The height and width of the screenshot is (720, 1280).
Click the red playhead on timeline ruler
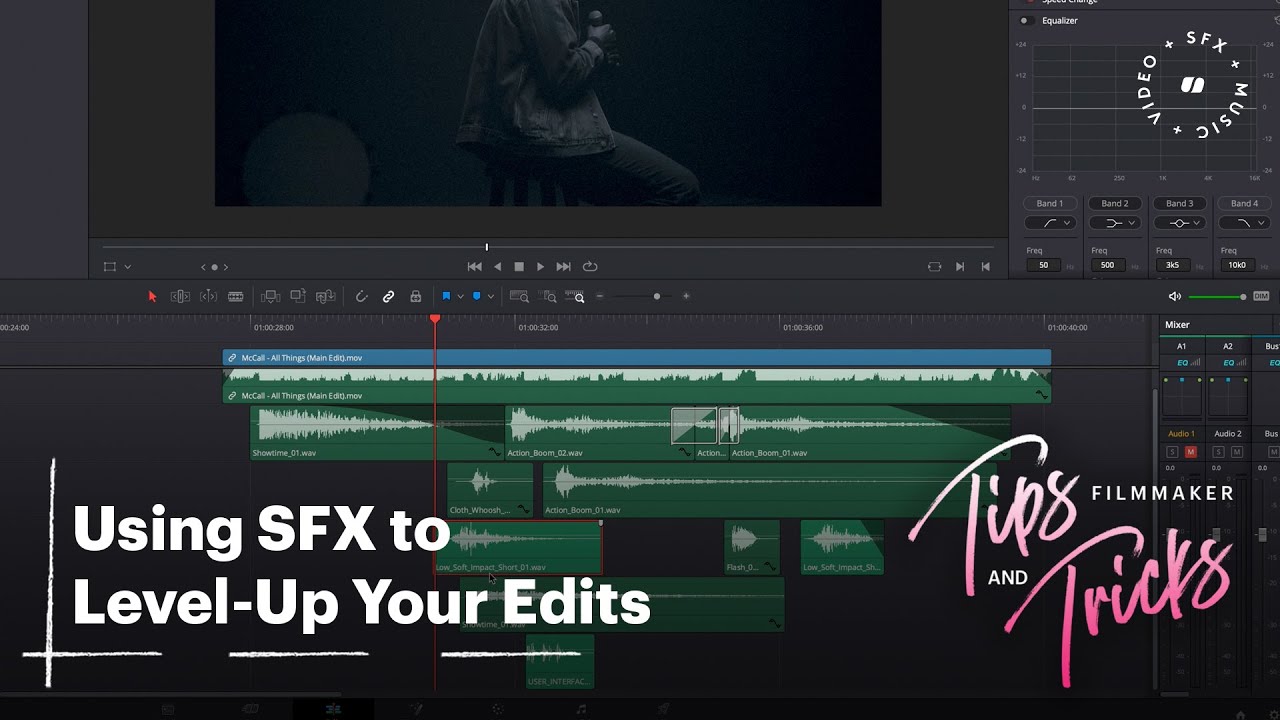click(435, 318)
